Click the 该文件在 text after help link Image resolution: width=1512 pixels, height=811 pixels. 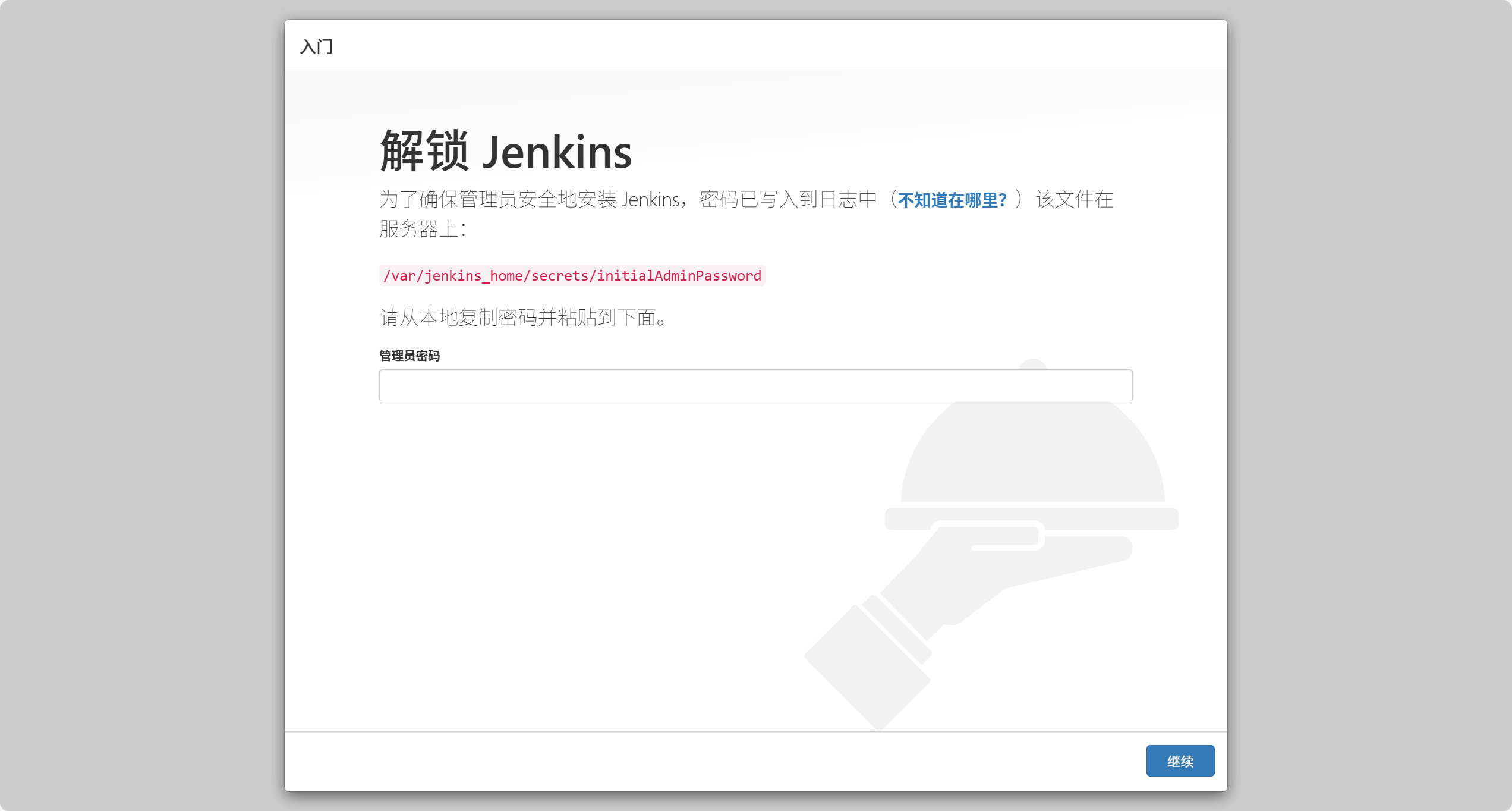click(1074, 199)
